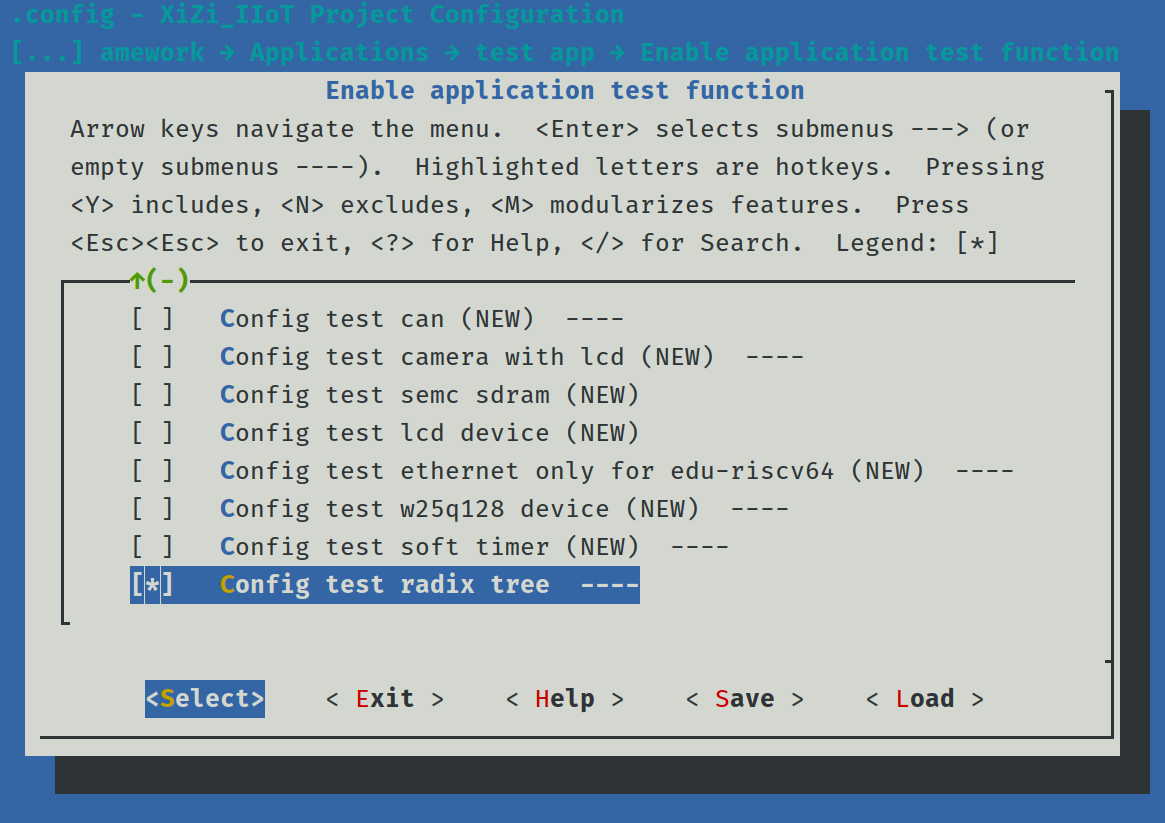Save the configuration with Save button
Image resolution: width=1165 pixels, height=823 pixels.
tap(745, 699)
